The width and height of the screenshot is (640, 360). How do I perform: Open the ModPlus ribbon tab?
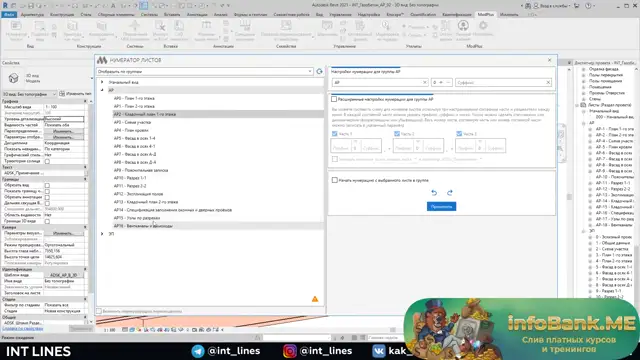tap(485, 15)
